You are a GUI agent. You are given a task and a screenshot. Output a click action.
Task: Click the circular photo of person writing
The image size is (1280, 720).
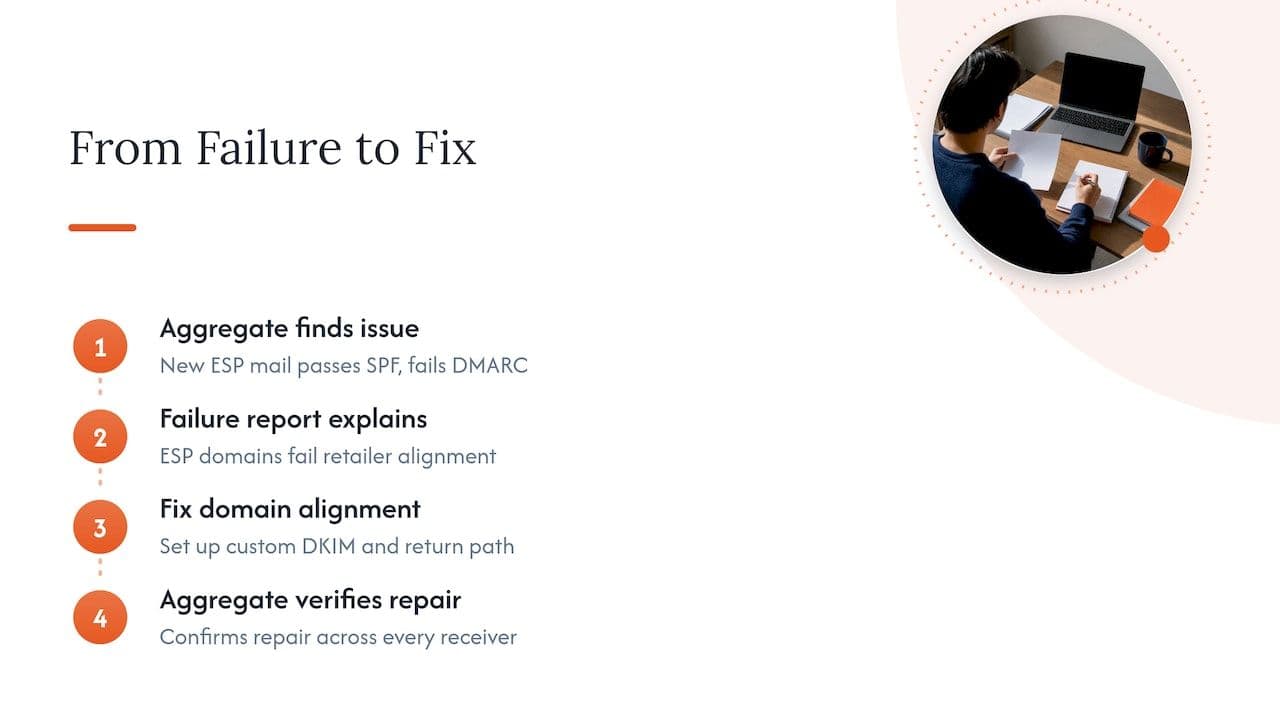pos(1062,144)
